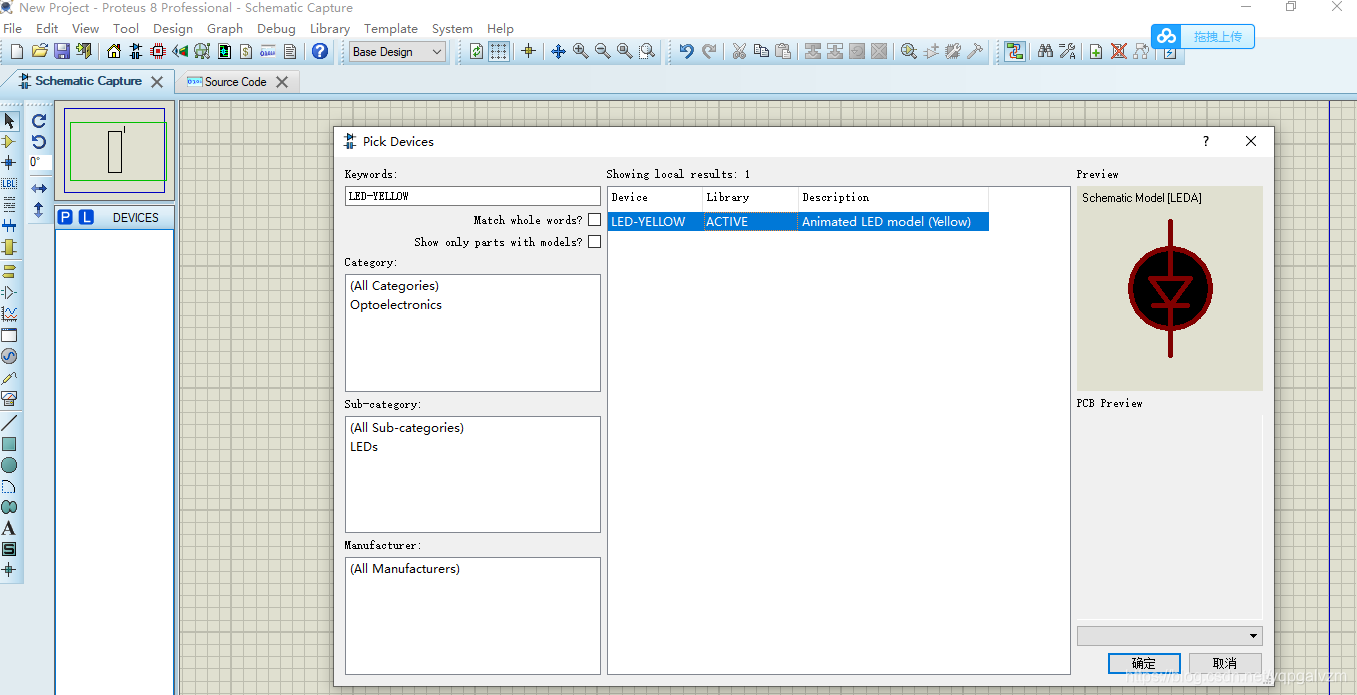Viewport: 1357px width, 695px height.
Task: Open the File menu
Action: (13, 28)
